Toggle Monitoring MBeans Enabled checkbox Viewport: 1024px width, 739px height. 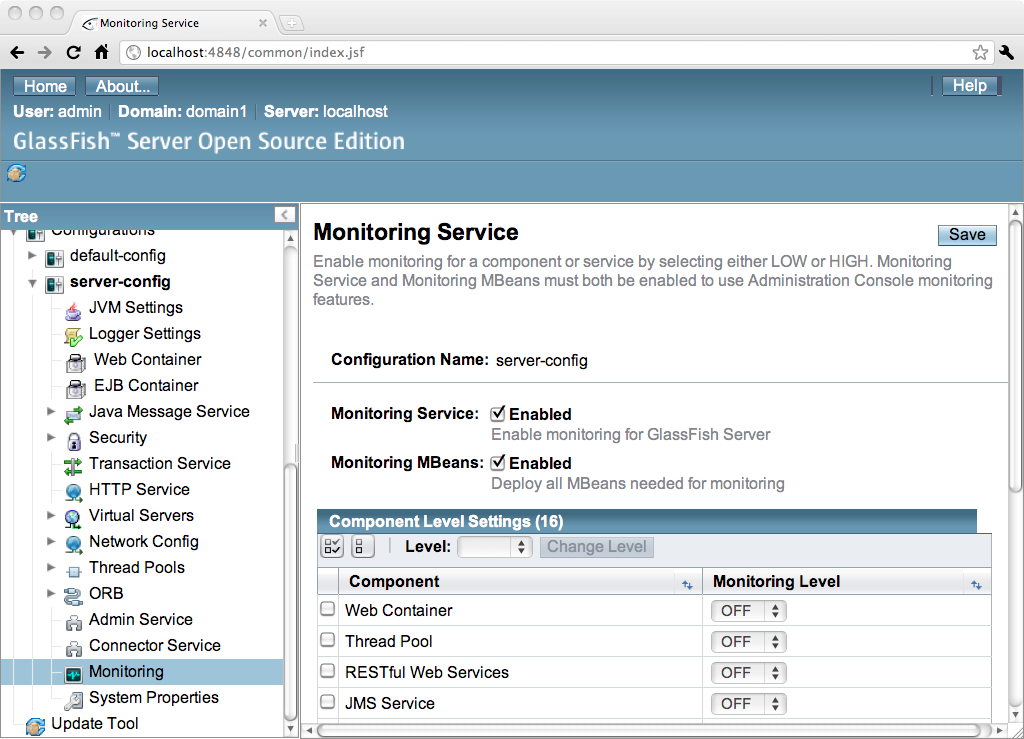(x=498, y=462)
